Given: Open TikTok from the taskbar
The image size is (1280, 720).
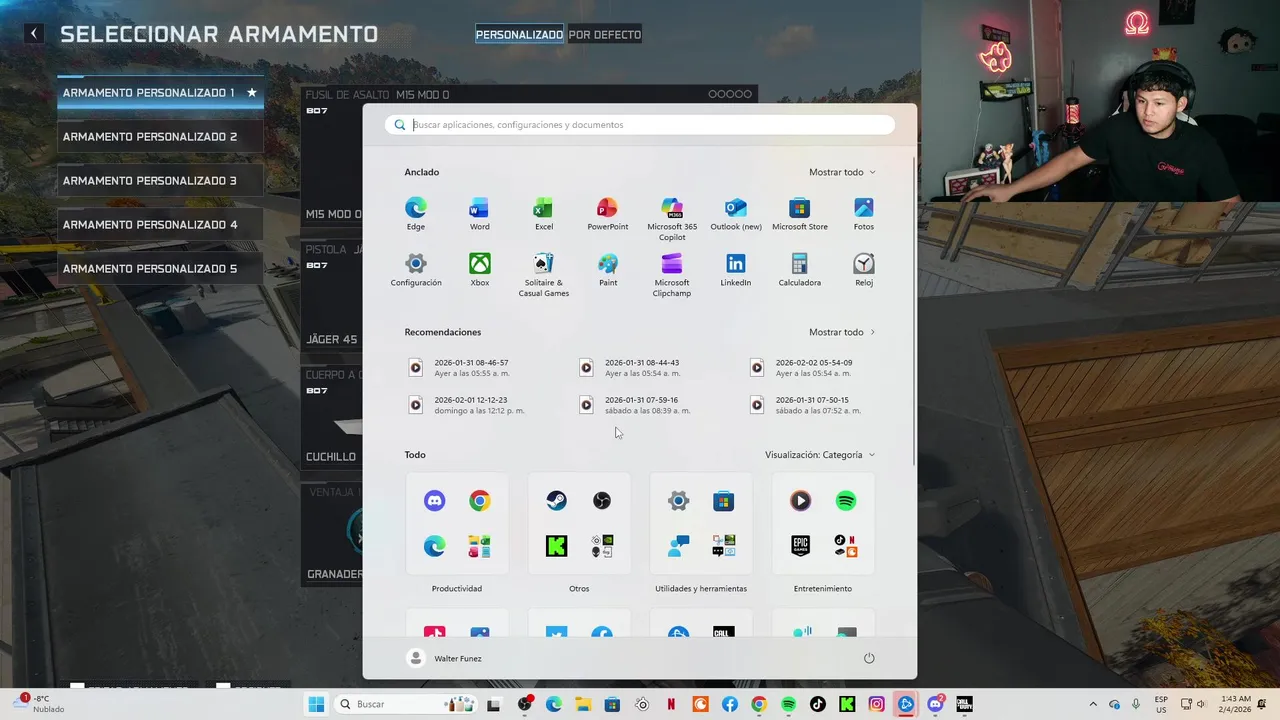Looking at the screenshot, I should (818, 704).
